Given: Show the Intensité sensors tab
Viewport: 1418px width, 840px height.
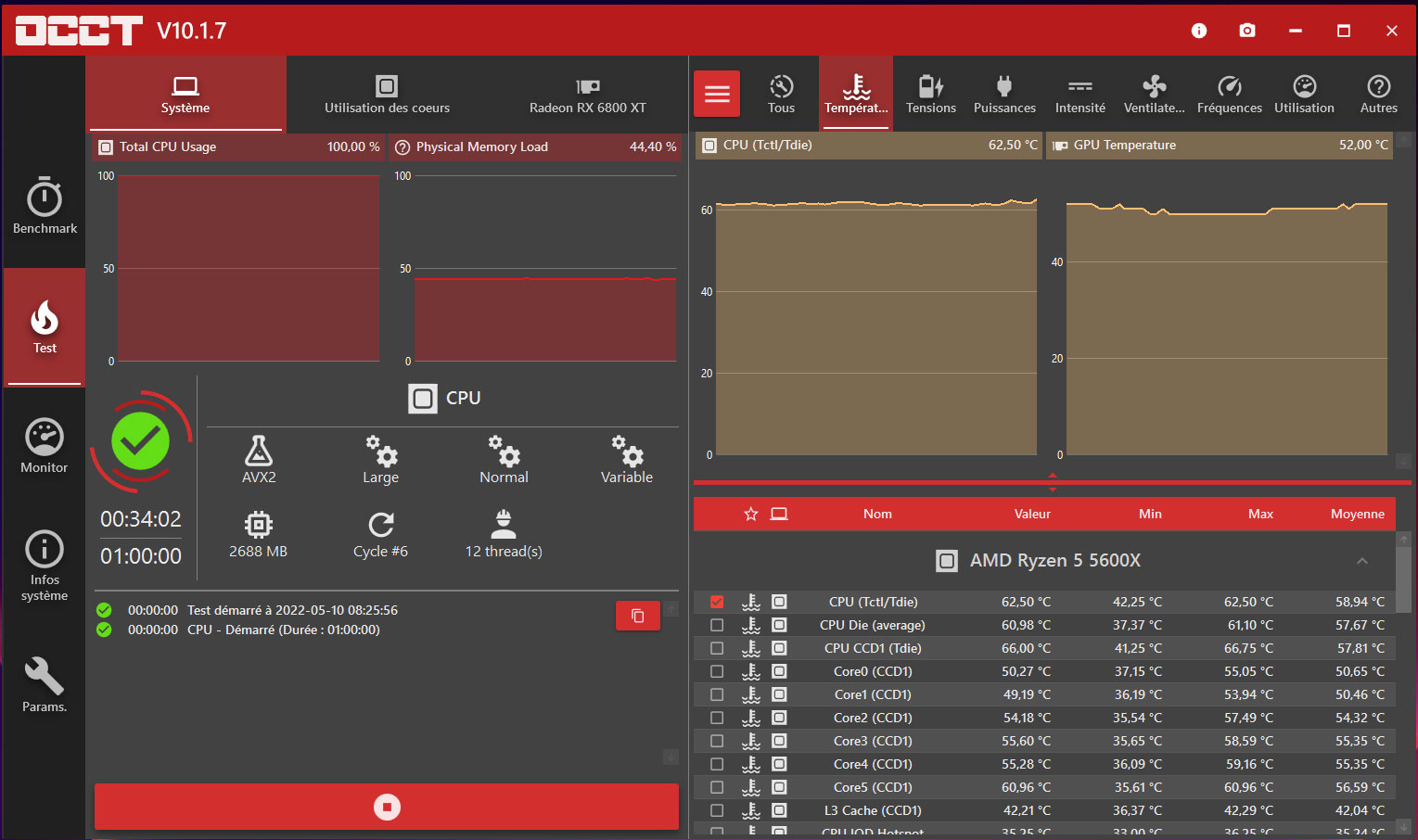Looking at the screenshot, I should tap(1080, 94).
